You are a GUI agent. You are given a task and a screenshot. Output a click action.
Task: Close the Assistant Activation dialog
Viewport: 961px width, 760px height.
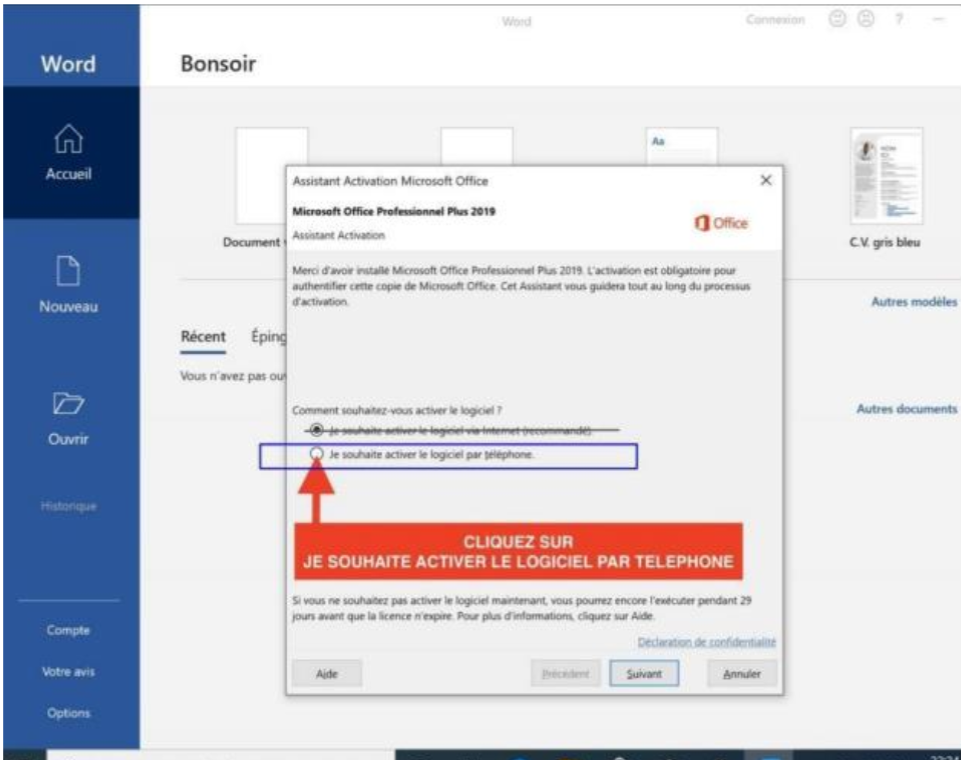tap(765, 180)
